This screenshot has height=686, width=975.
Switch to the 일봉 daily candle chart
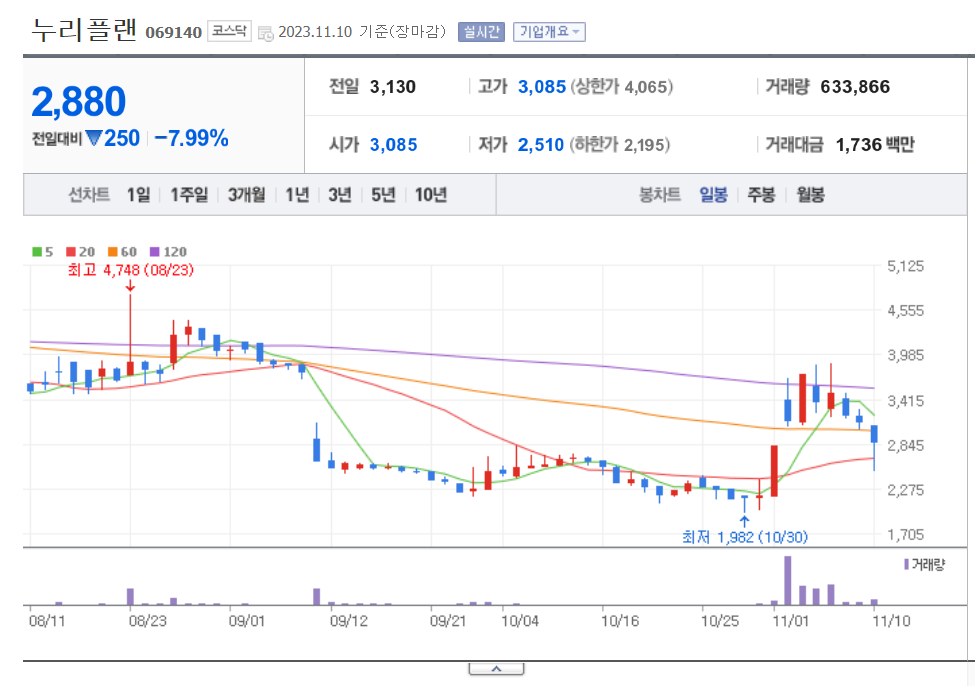click(713, 195)
